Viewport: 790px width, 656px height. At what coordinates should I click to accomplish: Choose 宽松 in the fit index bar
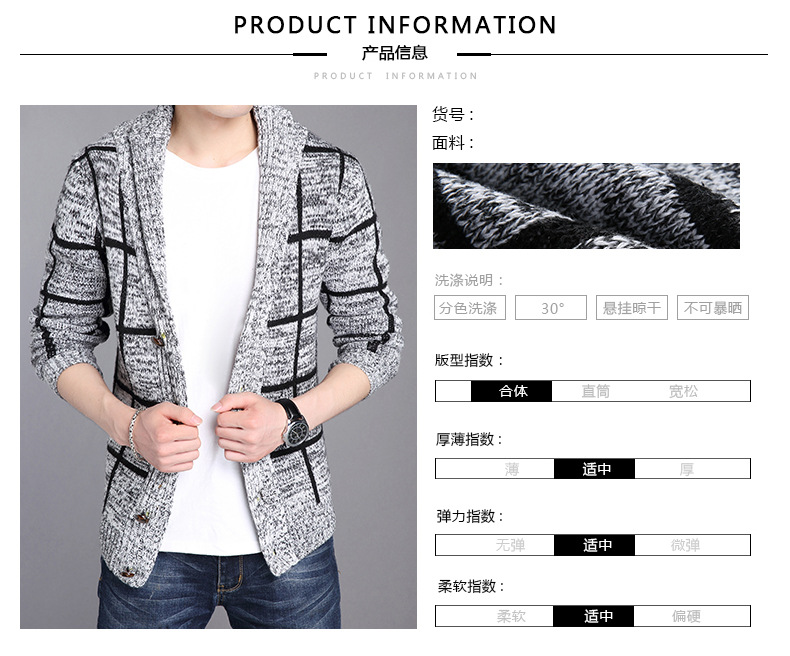click(x=683, y=391)
